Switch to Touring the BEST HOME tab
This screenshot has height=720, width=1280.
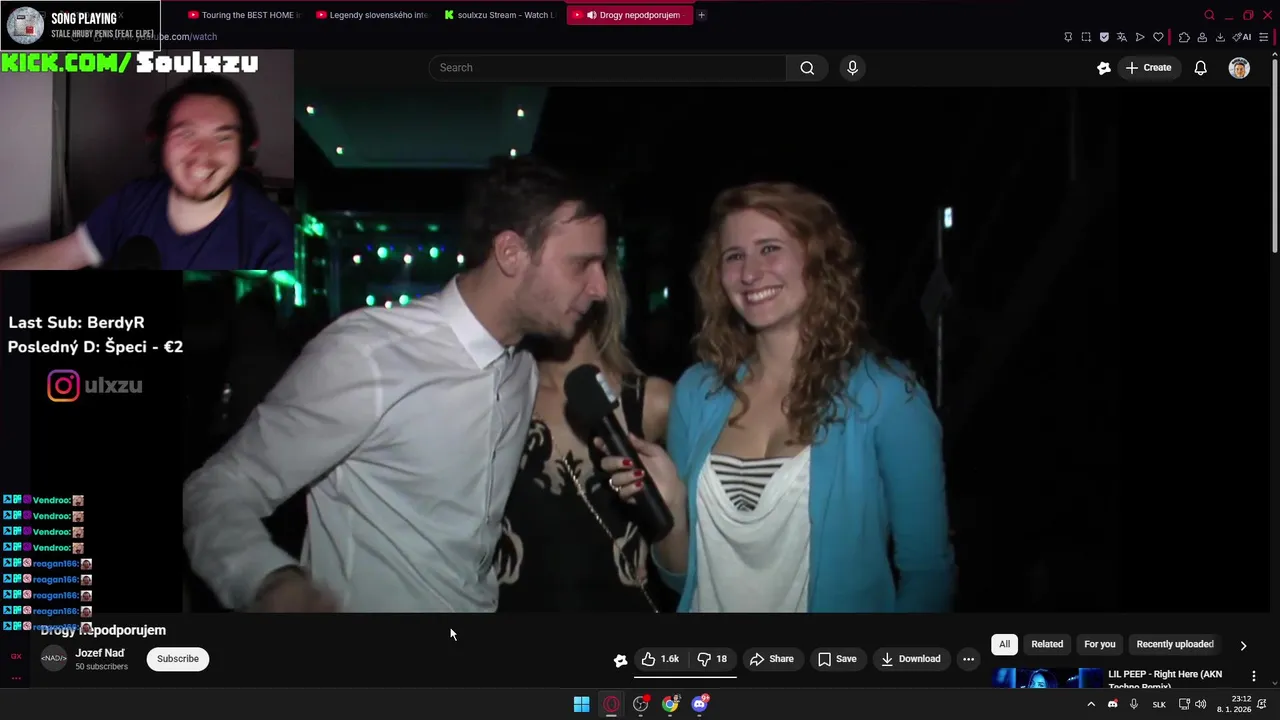244,15
